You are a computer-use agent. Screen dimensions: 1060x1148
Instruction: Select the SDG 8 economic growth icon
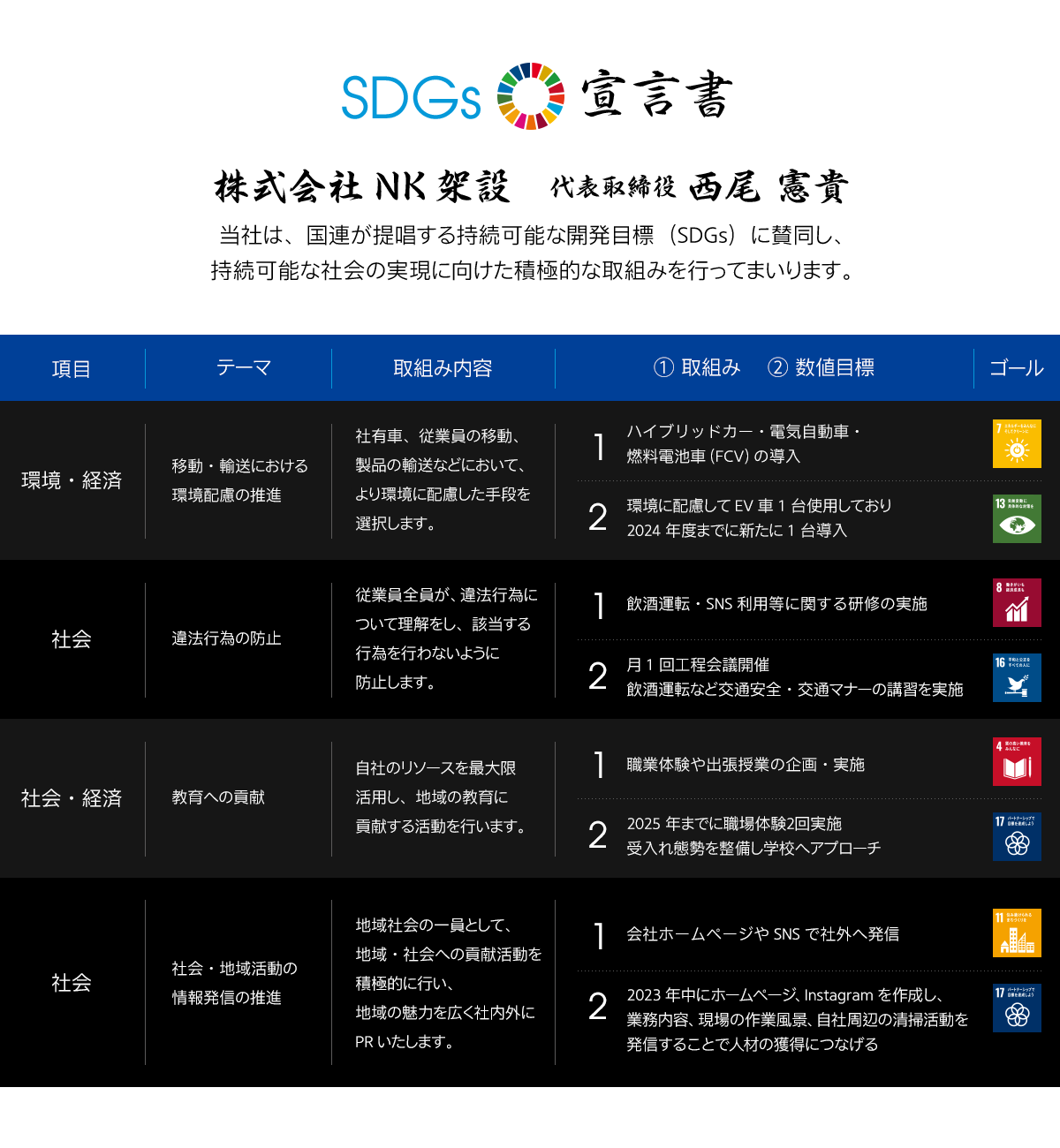[x=1017, y=602]
